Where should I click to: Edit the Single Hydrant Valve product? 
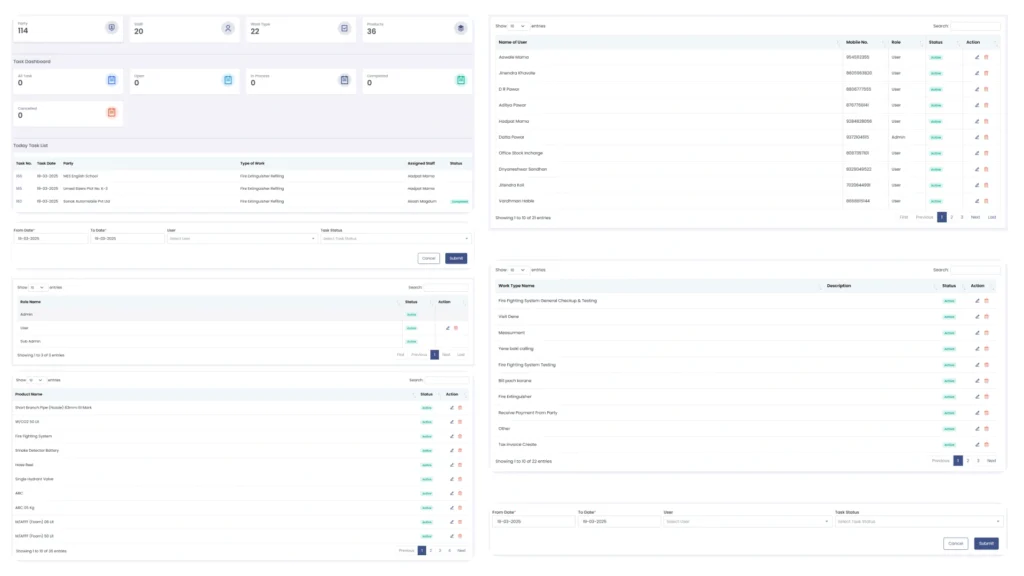click(451, 479)
